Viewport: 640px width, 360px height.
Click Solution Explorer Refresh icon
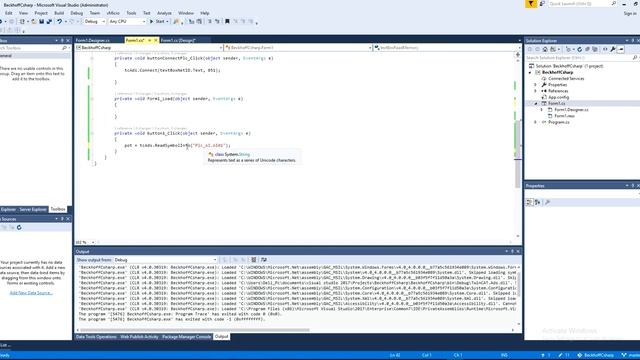point(579,49)
